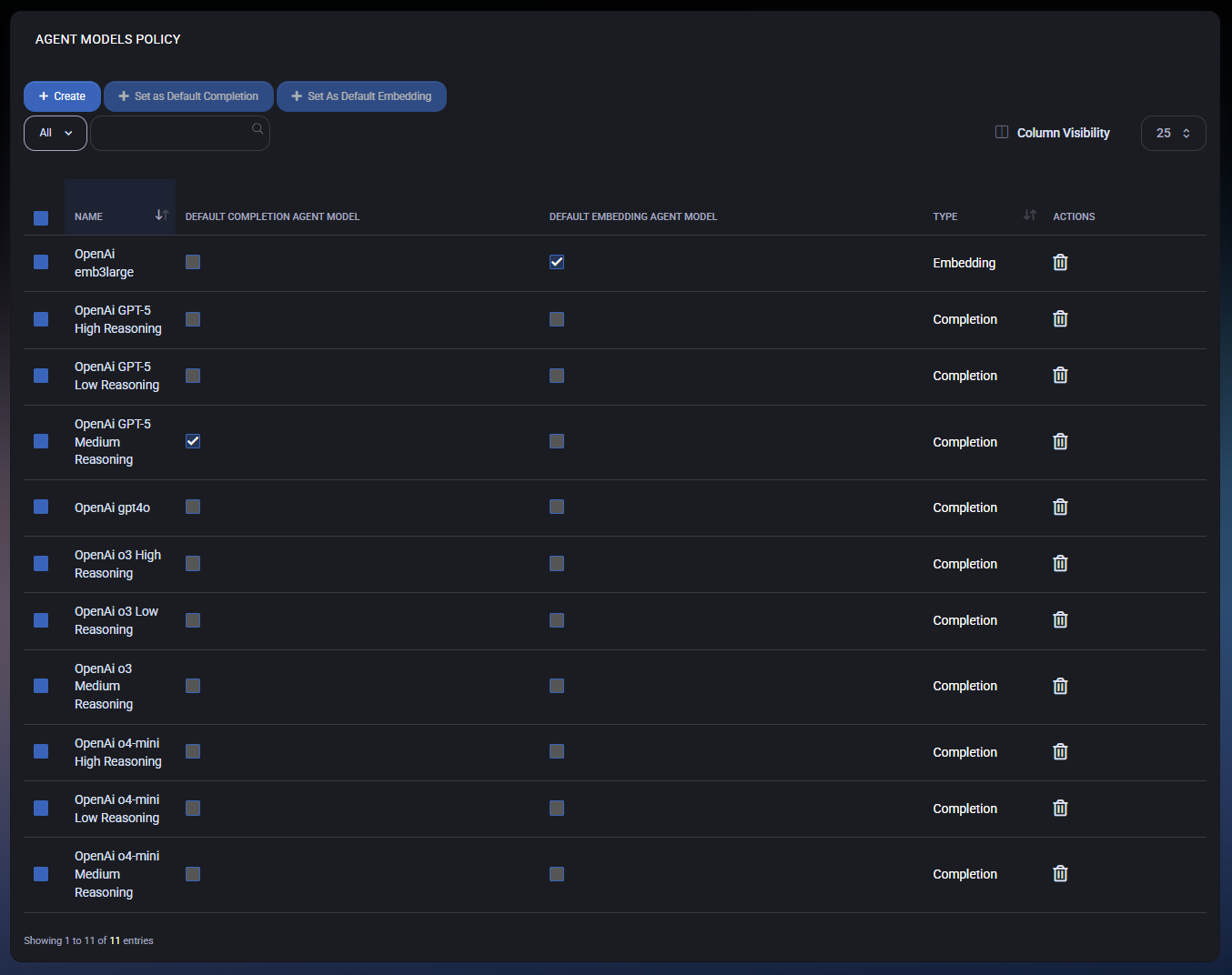Remove OpenAi o3 Low Reasoning via trash icon

click(x=1060, y=620)
